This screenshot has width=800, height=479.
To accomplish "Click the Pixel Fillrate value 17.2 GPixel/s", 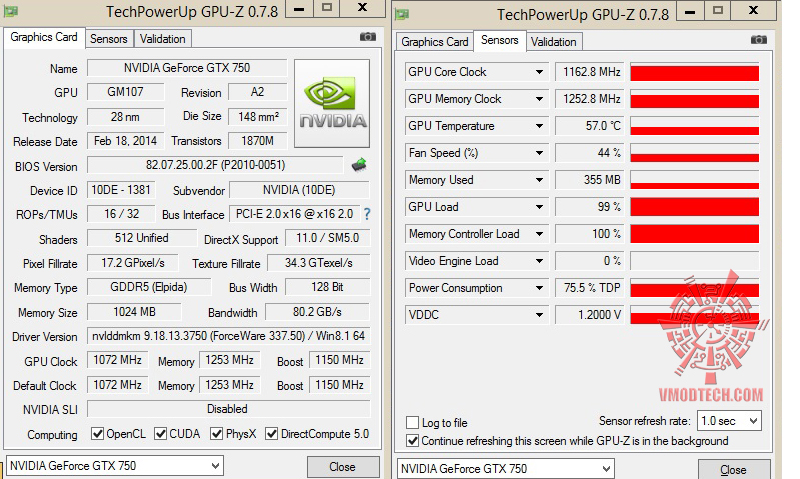I will click(x=133, y=263).
